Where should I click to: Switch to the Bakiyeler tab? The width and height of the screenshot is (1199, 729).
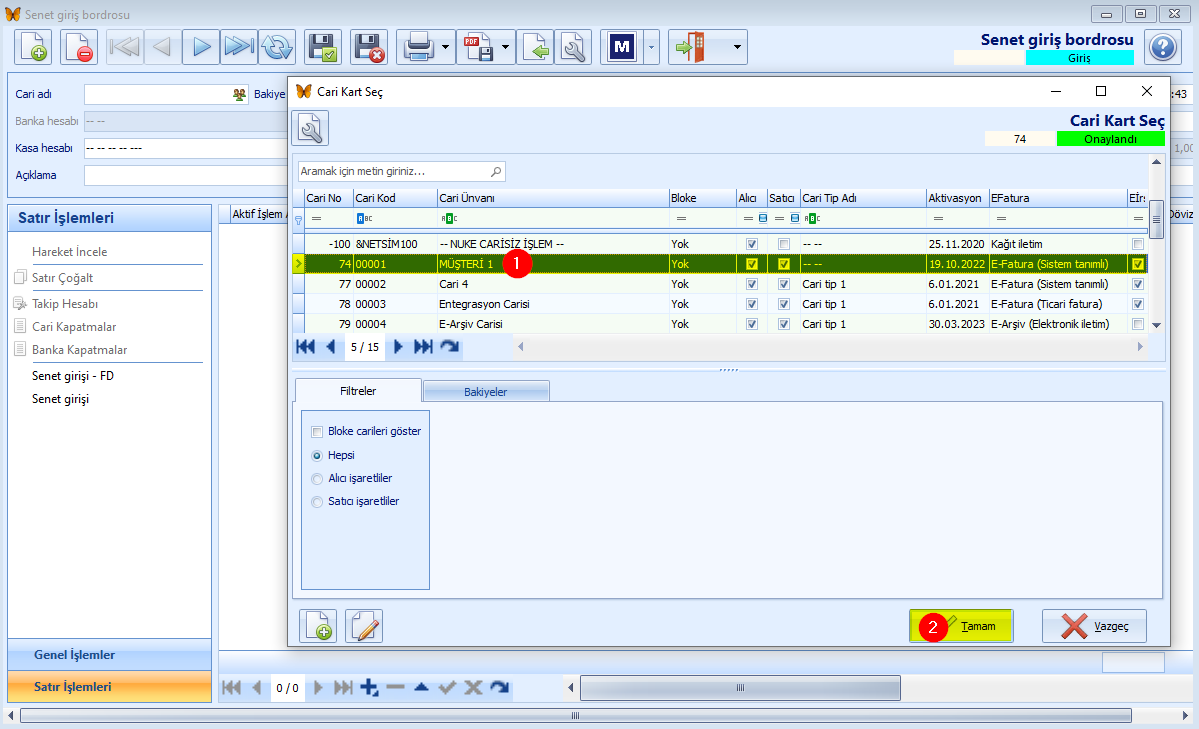(x=486, y=392)
